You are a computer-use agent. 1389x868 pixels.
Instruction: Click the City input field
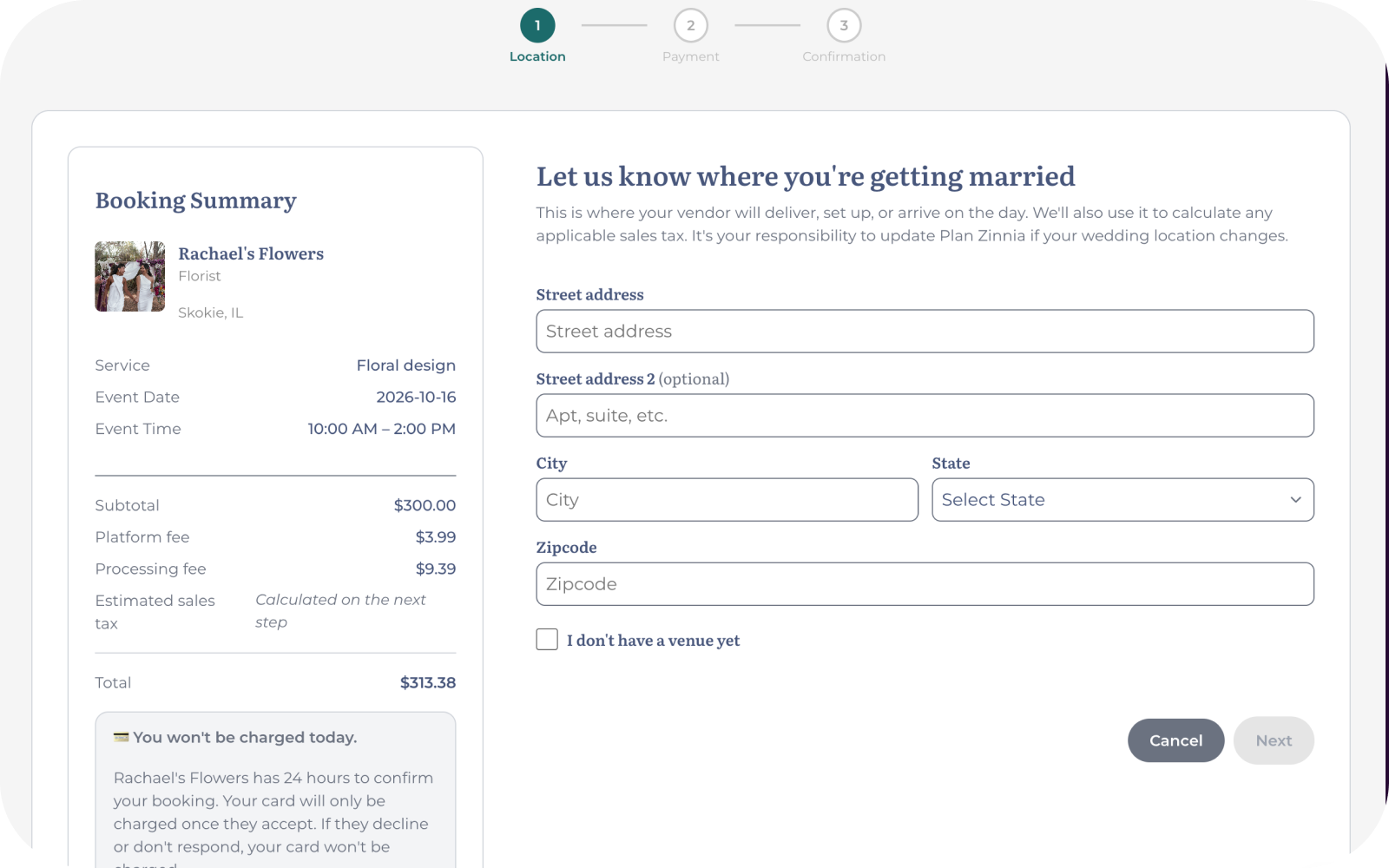pos(727,500)
